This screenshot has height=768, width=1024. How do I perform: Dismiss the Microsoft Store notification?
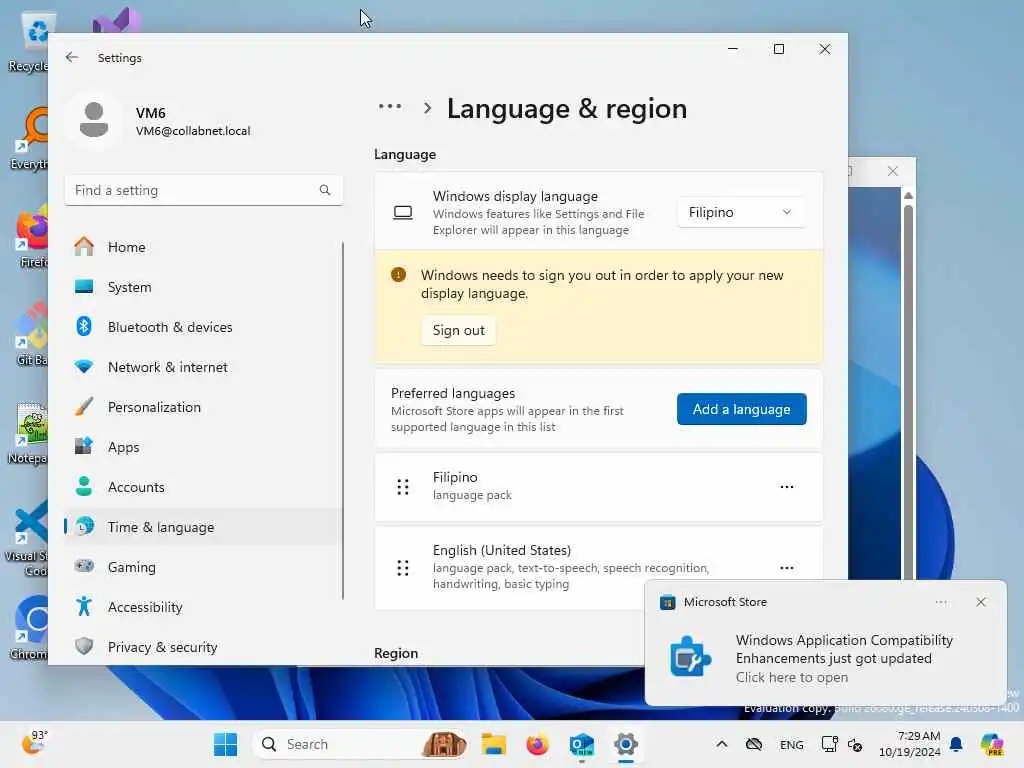[x=980, y=602]
